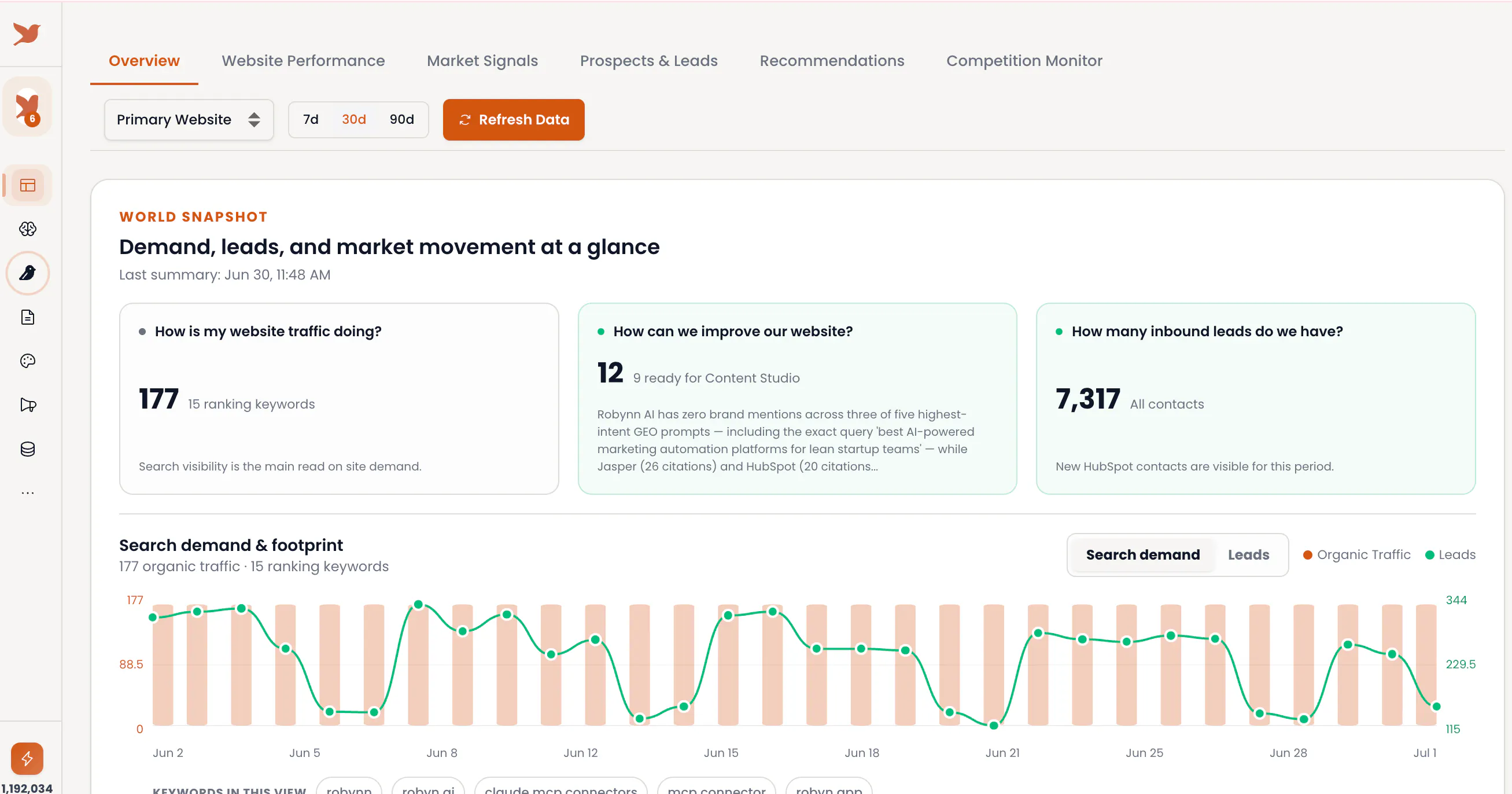Open the 'How is my website traffic doing?' card
The height and width of the screenshot is (794, 1512).
tap(339, 399)
